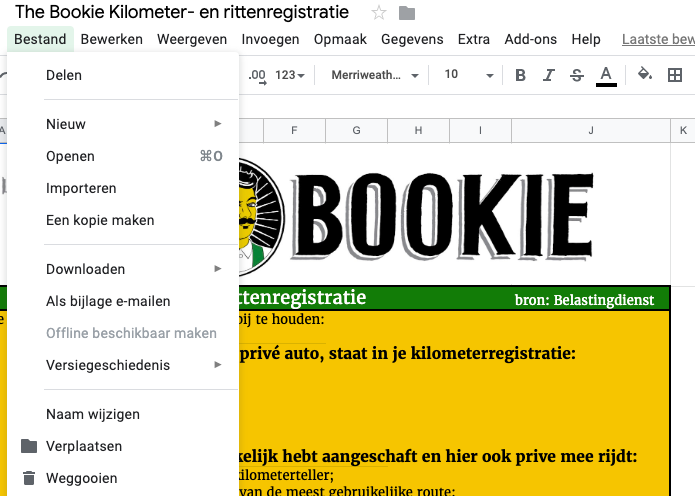Increase decimal places button
This screenshot has width=695, height=496.
[258, 75]
